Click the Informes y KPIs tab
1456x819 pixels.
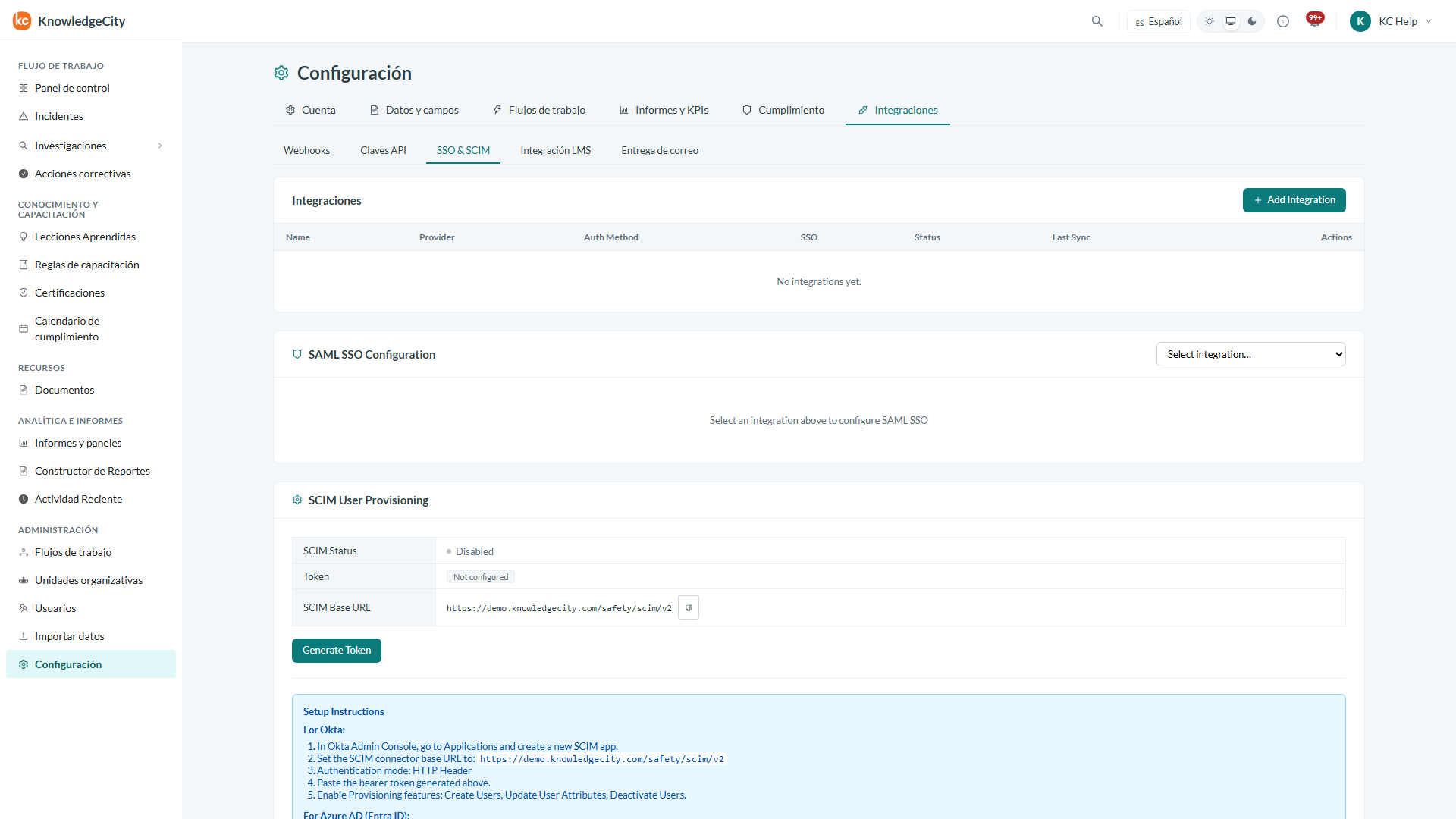[x=664, y=110]
